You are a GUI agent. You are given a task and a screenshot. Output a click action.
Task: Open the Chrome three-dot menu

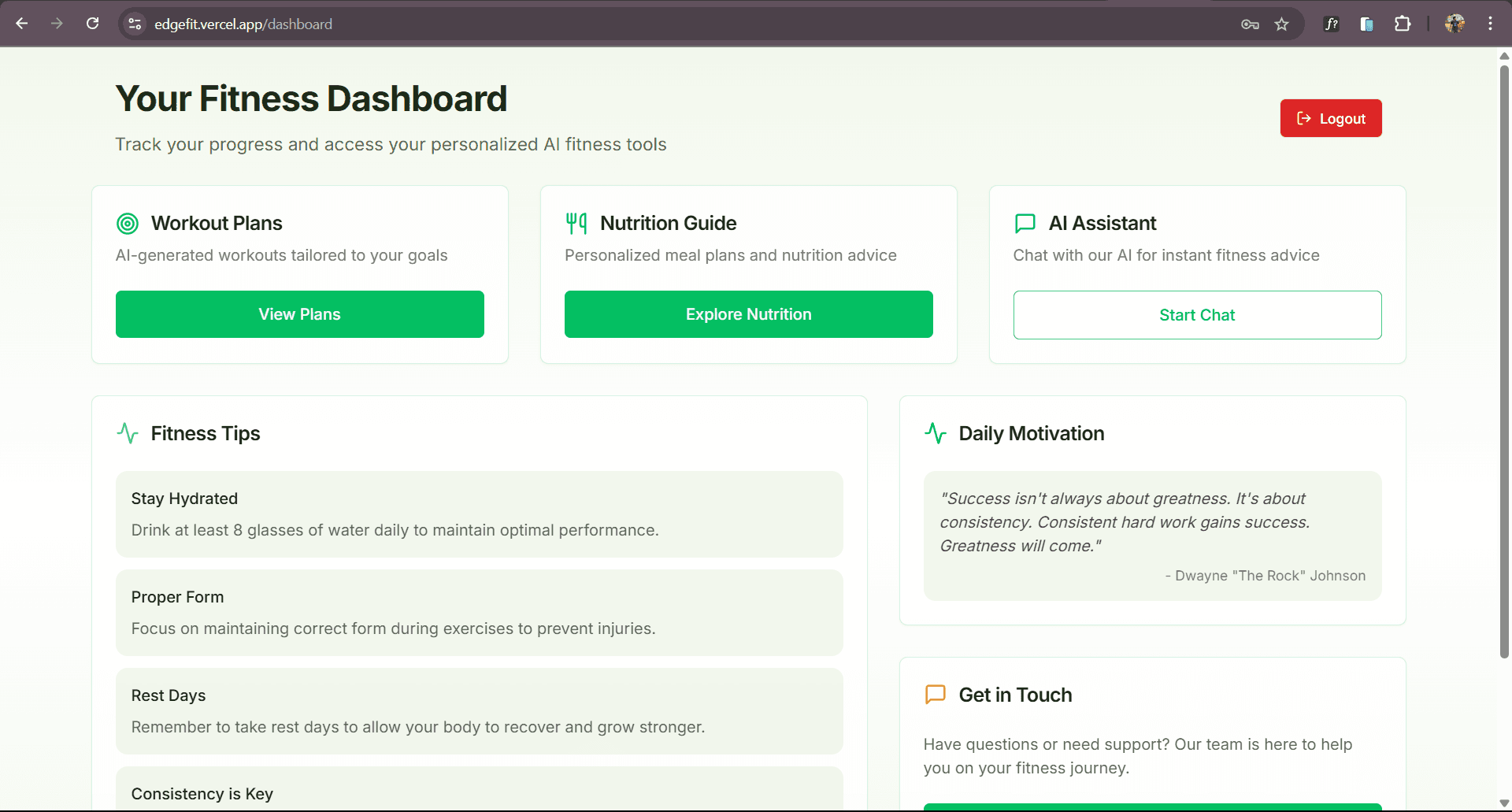tap(1490, 24)
